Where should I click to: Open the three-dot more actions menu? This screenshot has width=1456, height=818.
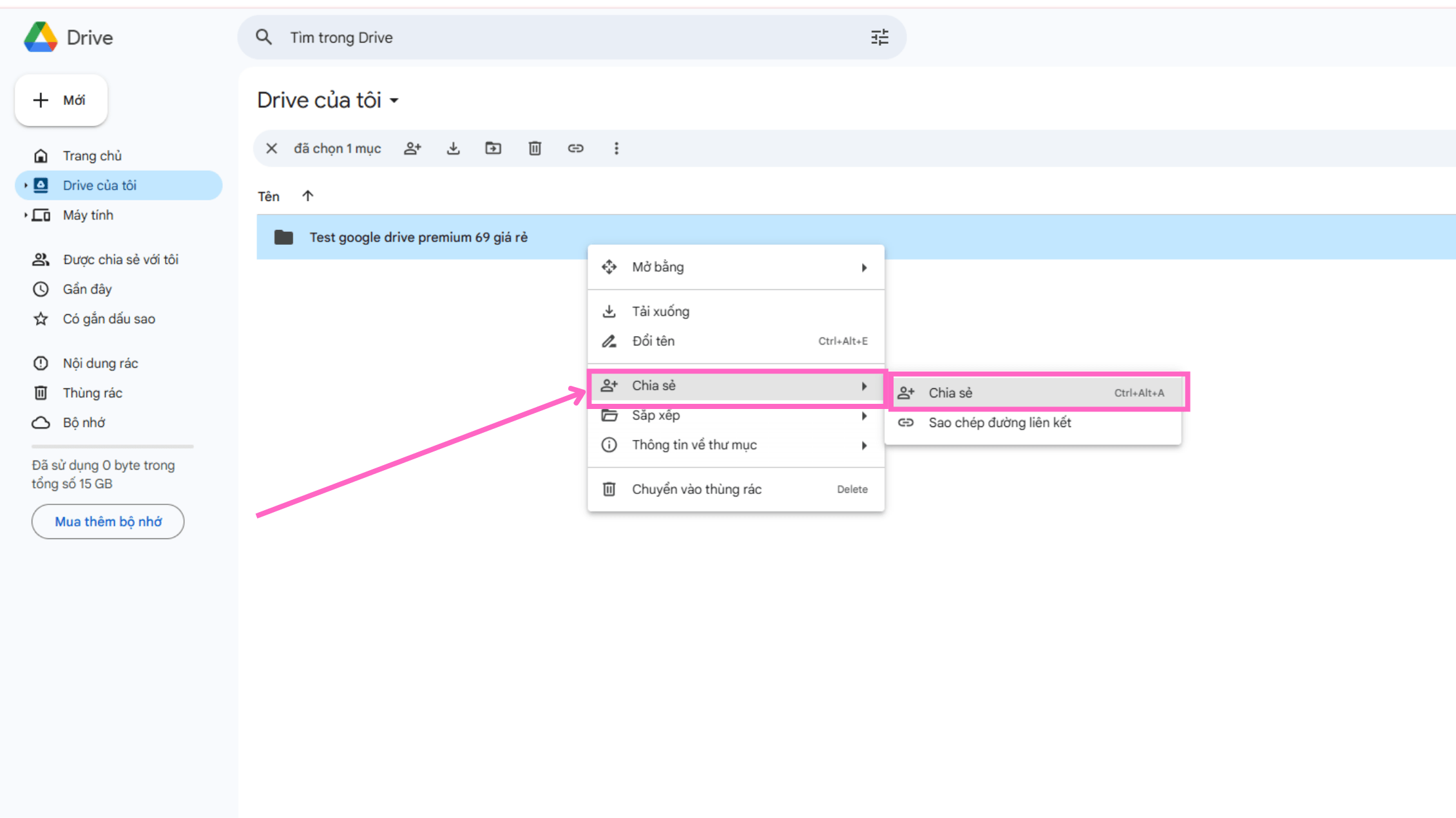coord(616,149)
